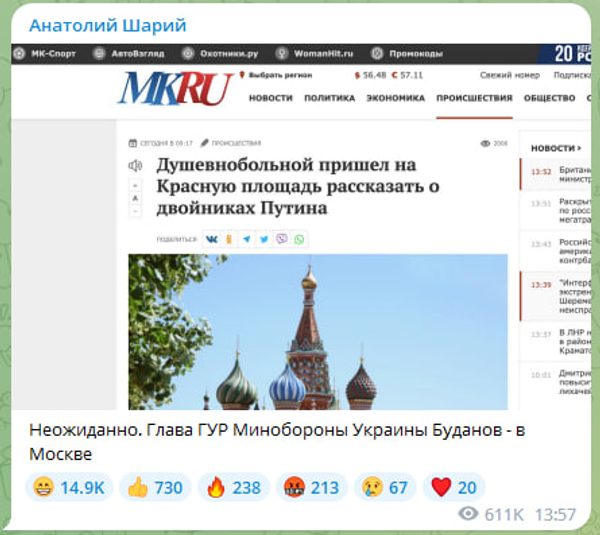The width and height of the screenshot is (600, 535).
Task: Share article via Telegram icon
Action: [247, 239]
